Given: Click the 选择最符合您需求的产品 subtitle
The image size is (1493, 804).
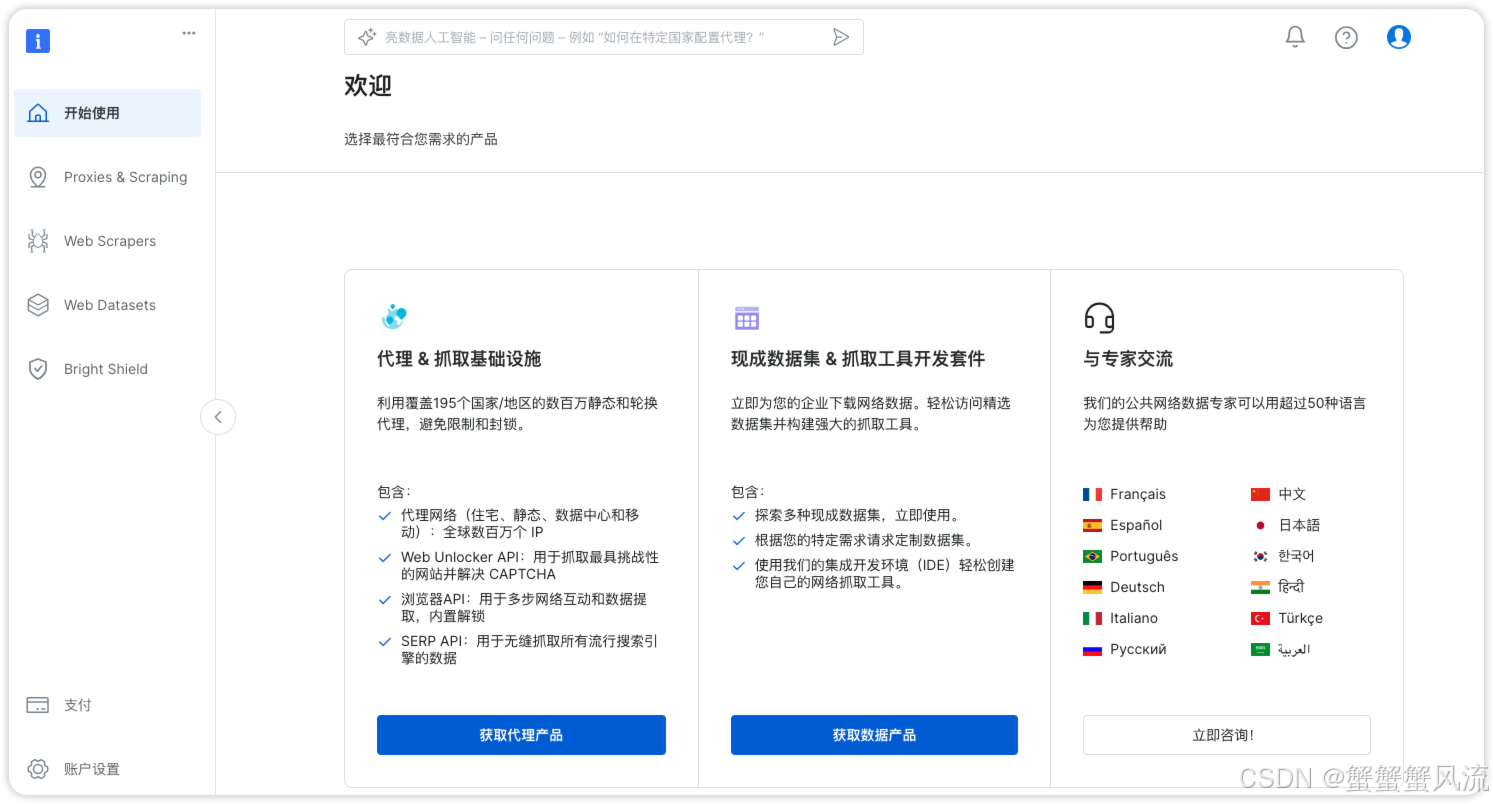Looking at the screenshot, I should pos(421,139).
